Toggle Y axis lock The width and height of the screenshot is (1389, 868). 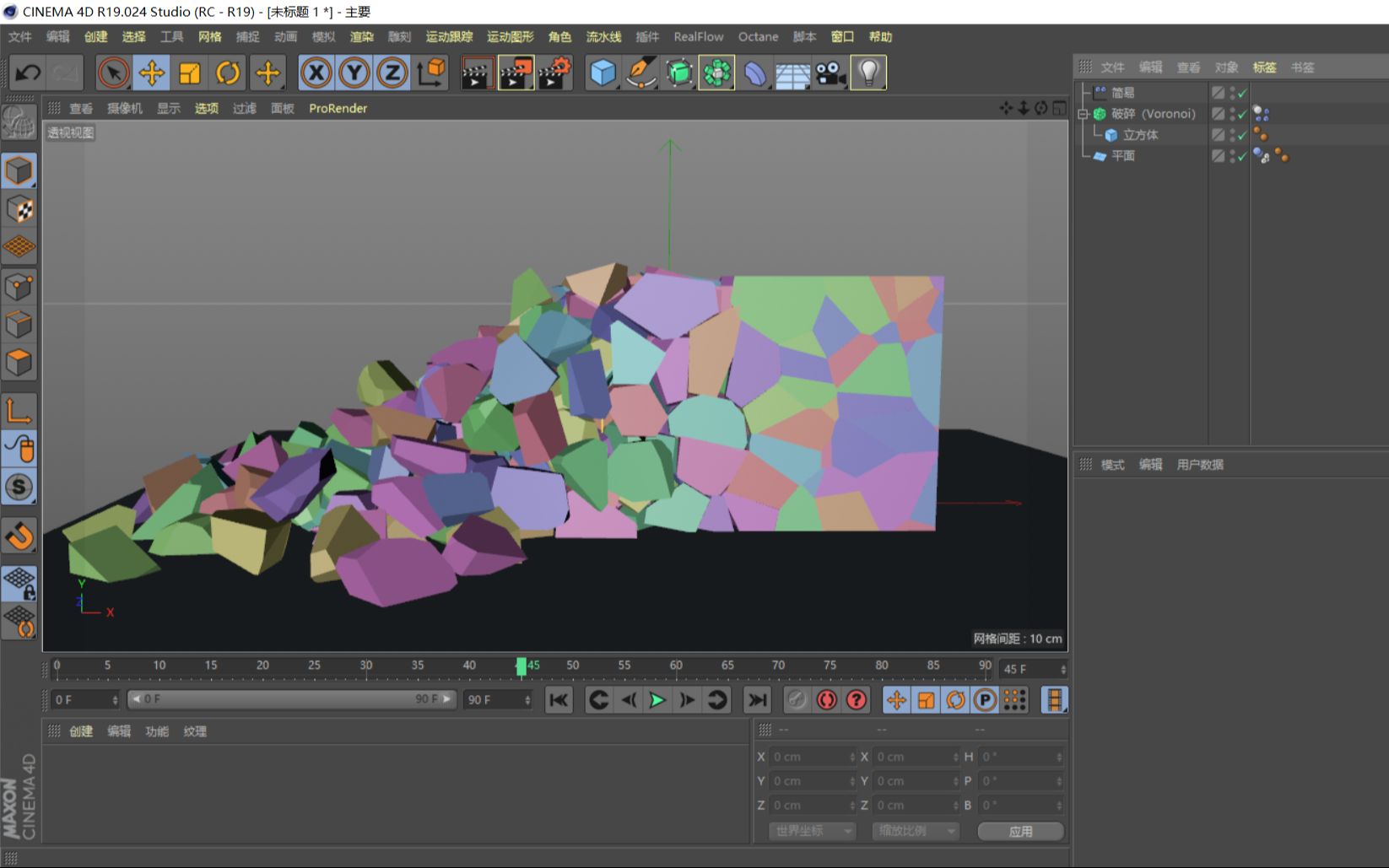[x=354, y=73]
